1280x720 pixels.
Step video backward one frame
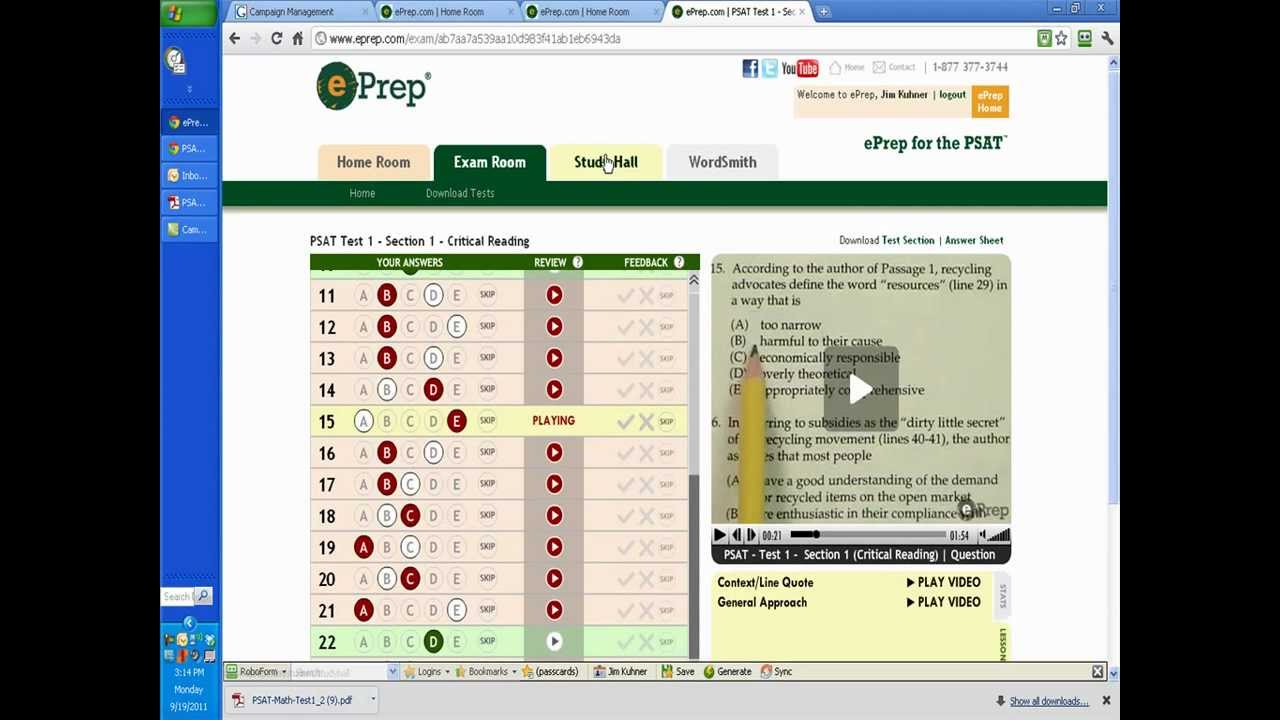(735, 536)
